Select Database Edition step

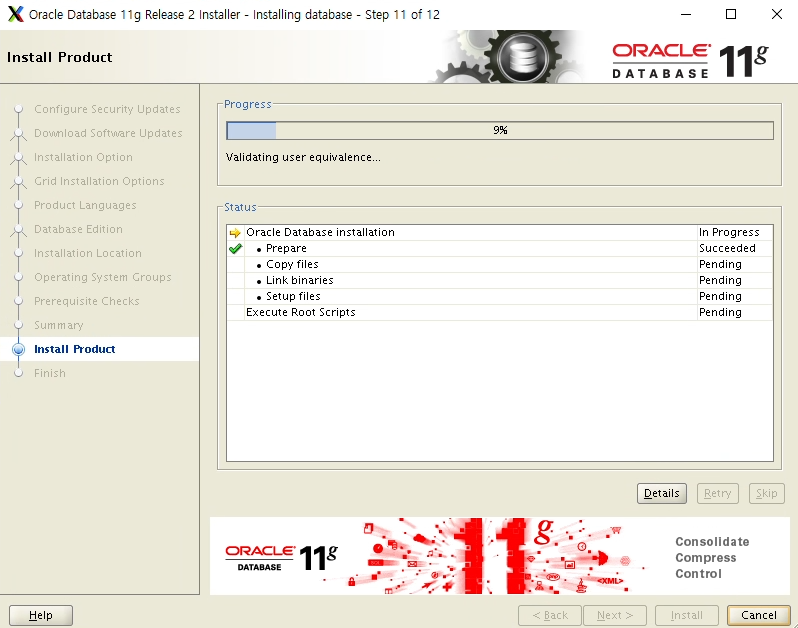(x=78, y=229)
